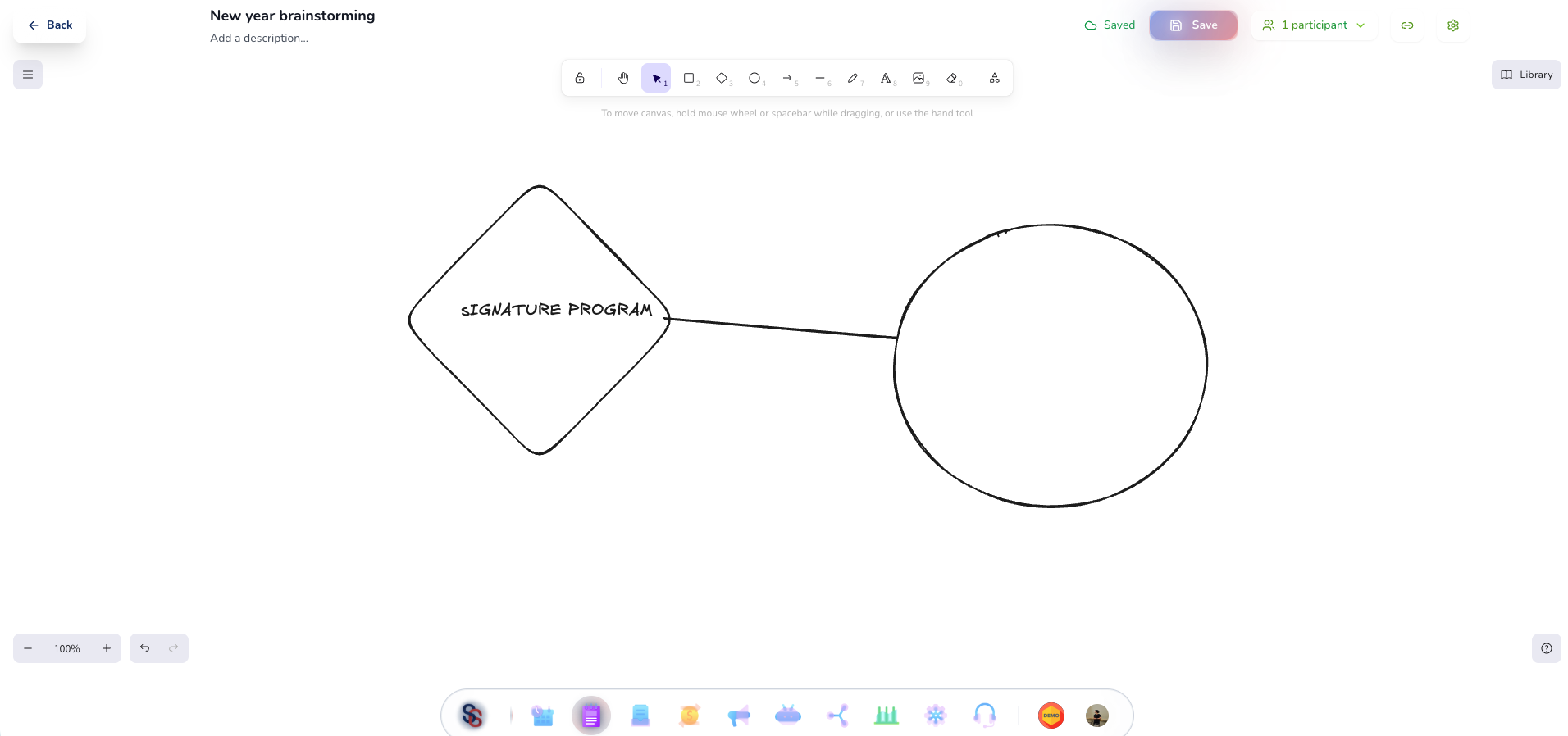Screen dimensions: 1568x736
Task: Toggle the keep-tool-active lock icon
Action: coord(580,78)
